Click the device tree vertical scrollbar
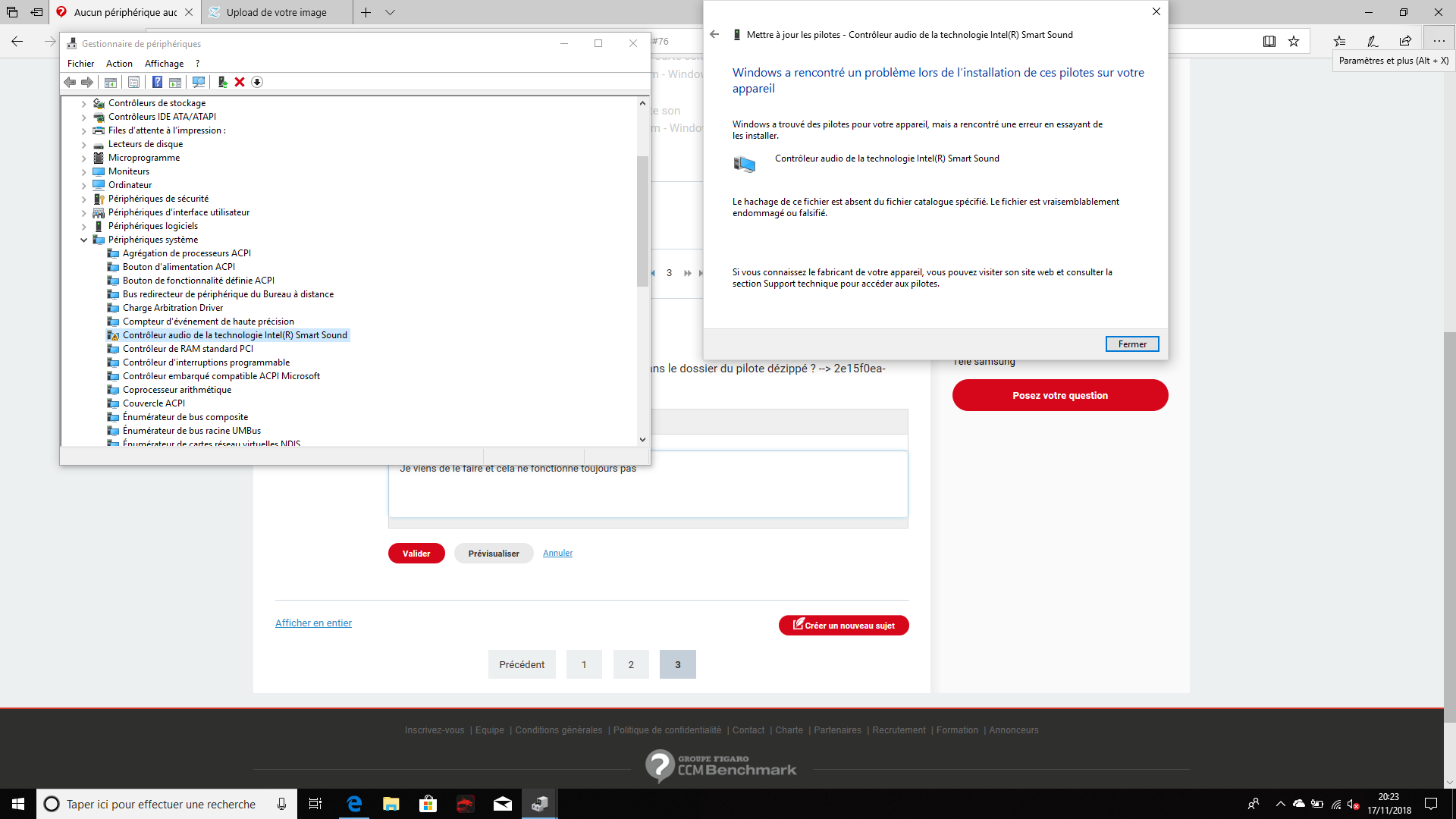Viewport: 1456px width, 819px height. click(x=642, y=220)
